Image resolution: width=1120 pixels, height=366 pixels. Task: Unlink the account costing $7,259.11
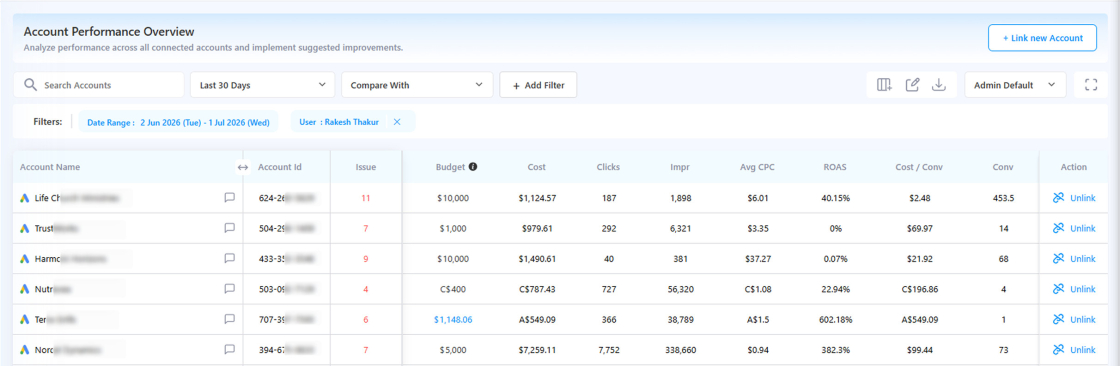pos(1074,350)
